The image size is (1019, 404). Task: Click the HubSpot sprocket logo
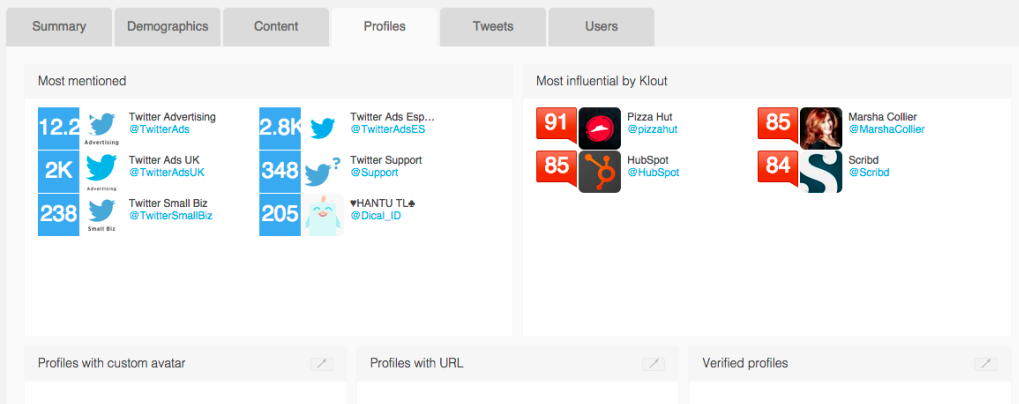[600, 172]
